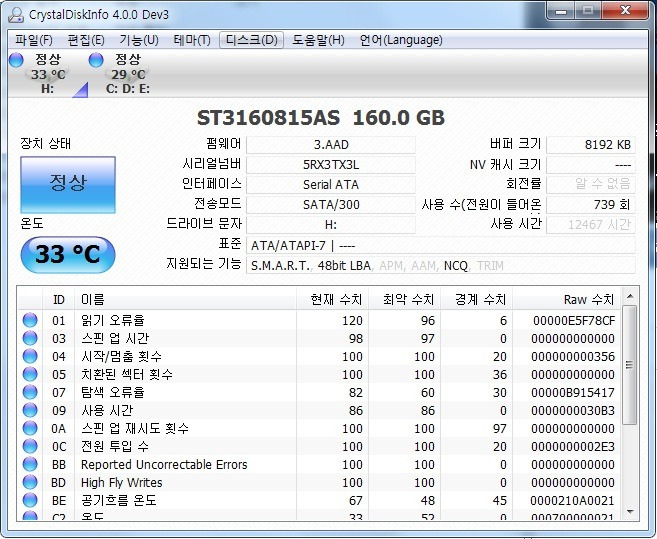657x539 pixels.
Task: Click the 정상 health status button
Action: click(x=68, y=185)
